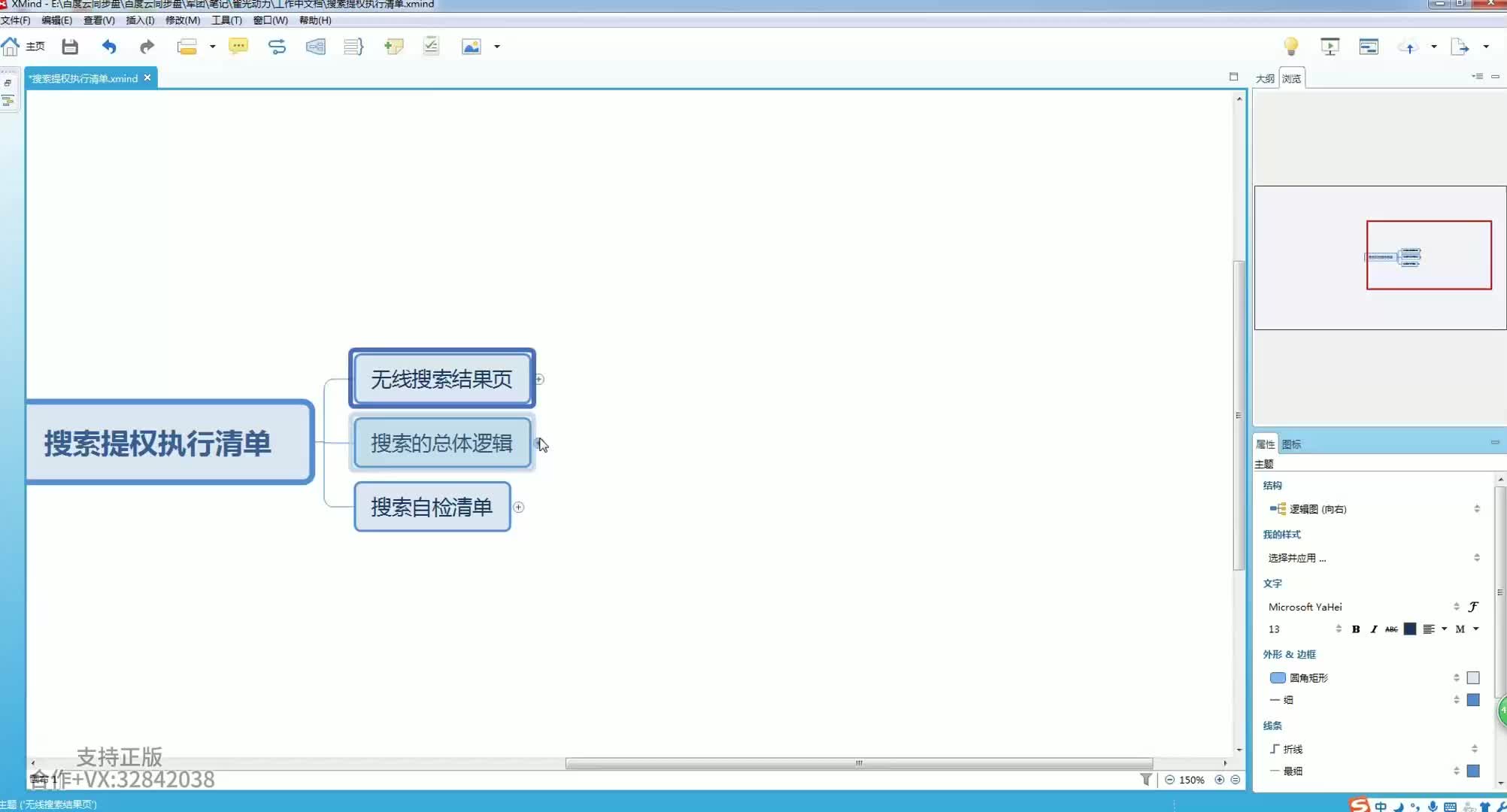This screenshot has width=1507, height=812.
Task: Select the 搜索的总体逻辑 topic
Action: tap(442, 443)
